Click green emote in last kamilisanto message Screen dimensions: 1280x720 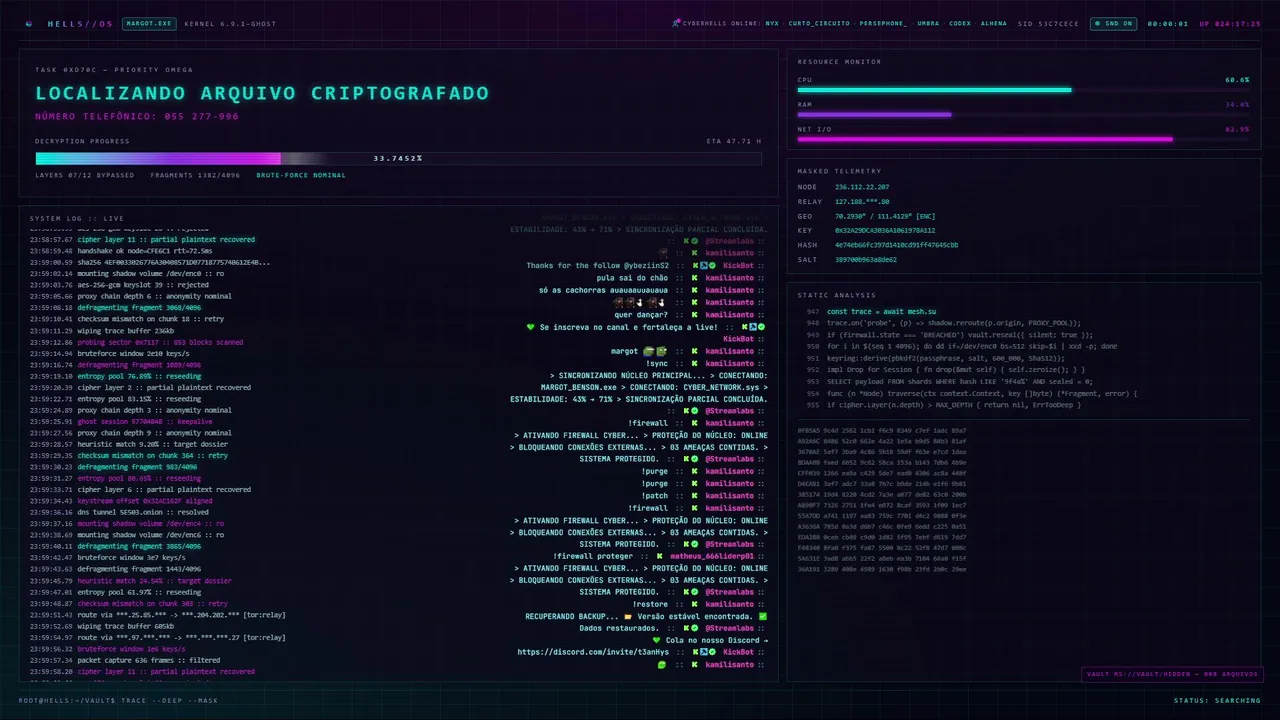tap(662, 665)
